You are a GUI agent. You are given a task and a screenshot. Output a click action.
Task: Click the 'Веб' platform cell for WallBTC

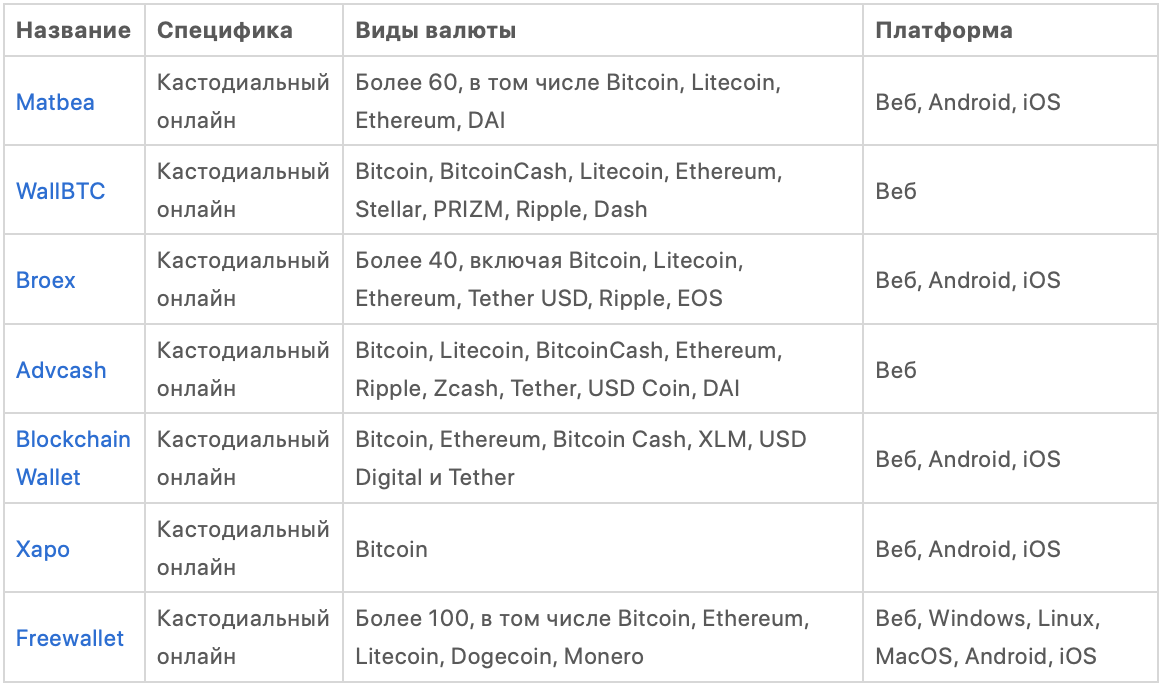[x=896, y=191]
